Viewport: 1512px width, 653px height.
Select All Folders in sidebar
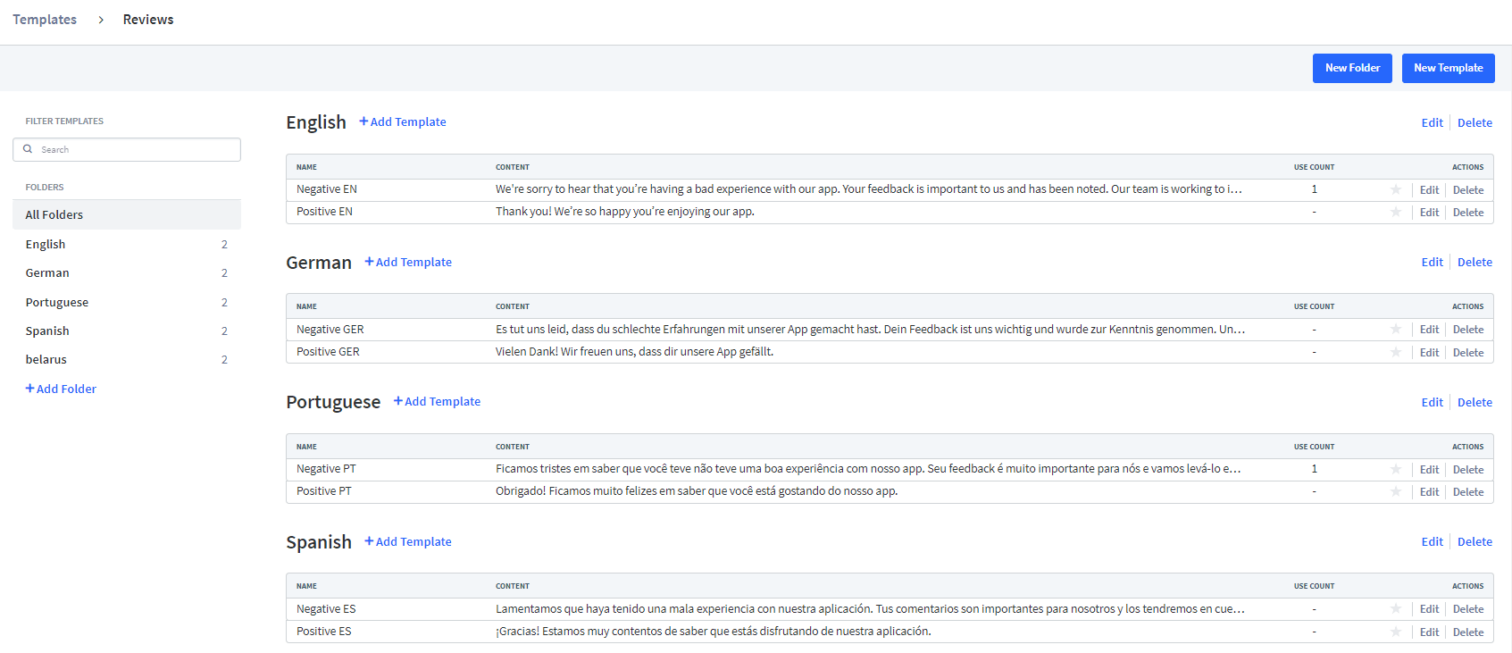(55, 215)
